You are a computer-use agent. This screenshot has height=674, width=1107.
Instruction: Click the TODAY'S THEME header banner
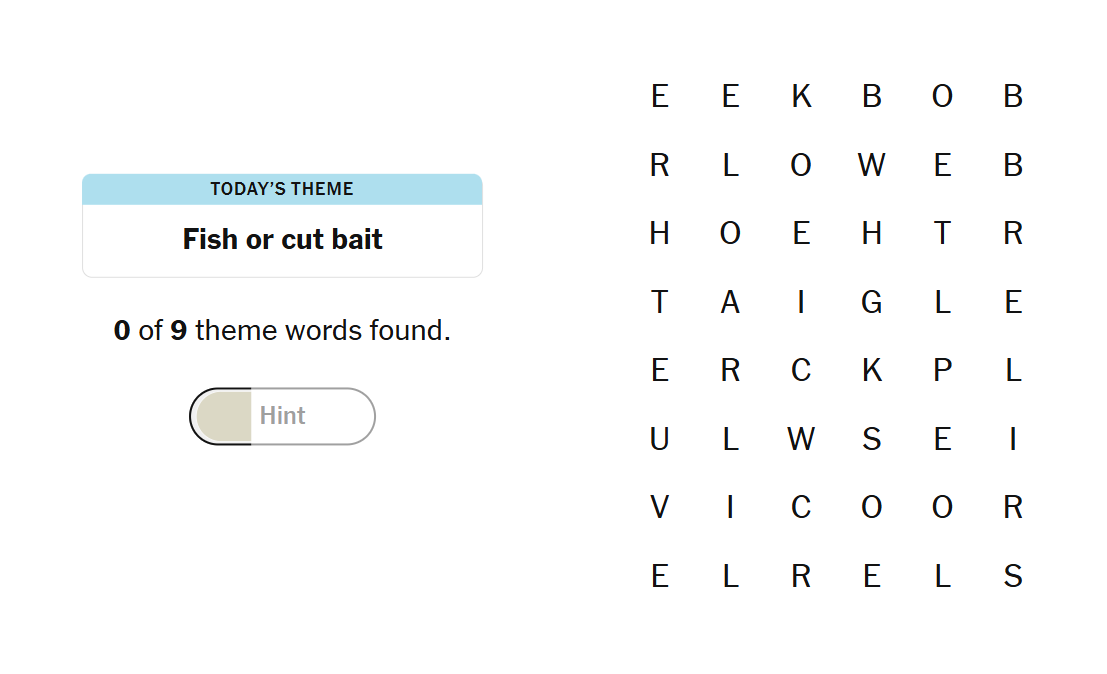(282, 188)
